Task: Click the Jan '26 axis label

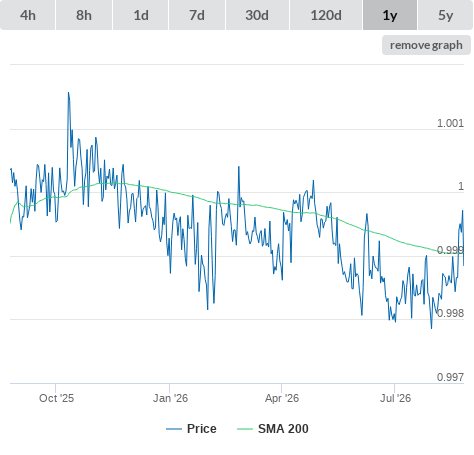Action: [170, 398]
